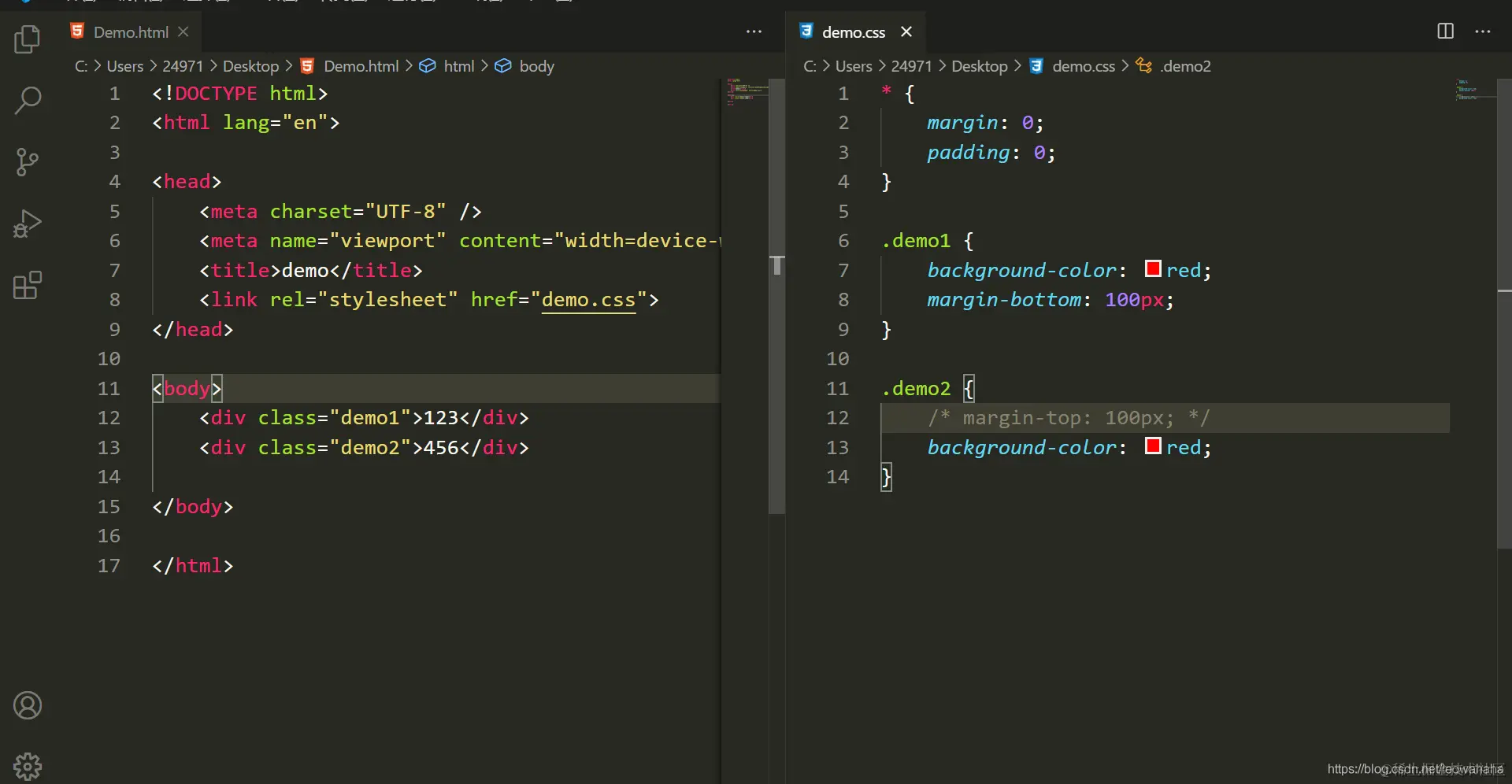This screenshot has height=784, width=1512.
Task: Click red color swatch in .demo1 rule
Action: coord(1153,269)
